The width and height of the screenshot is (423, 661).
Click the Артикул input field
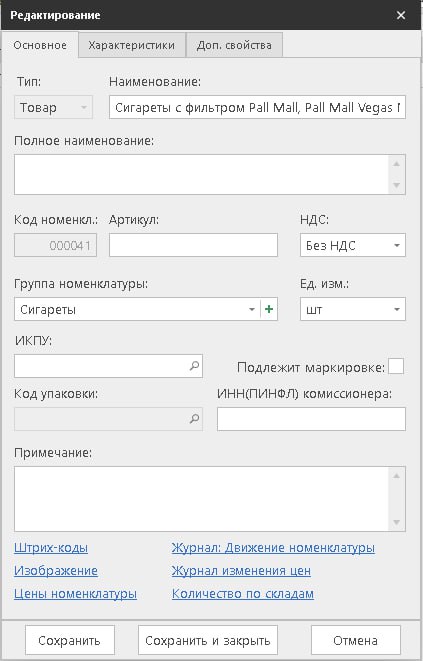click(x=193, y=245)
